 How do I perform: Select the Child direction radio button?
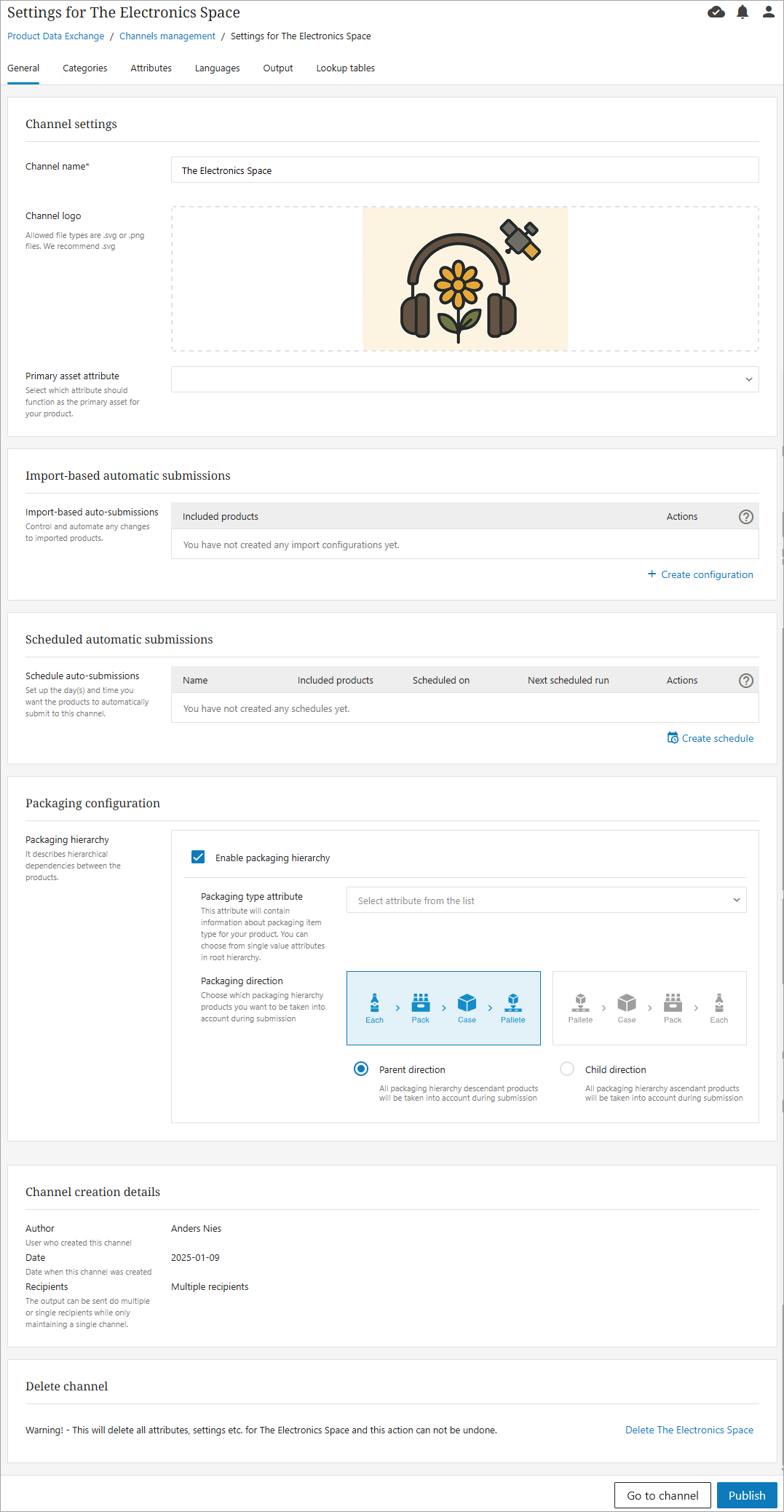point(567,1069)
